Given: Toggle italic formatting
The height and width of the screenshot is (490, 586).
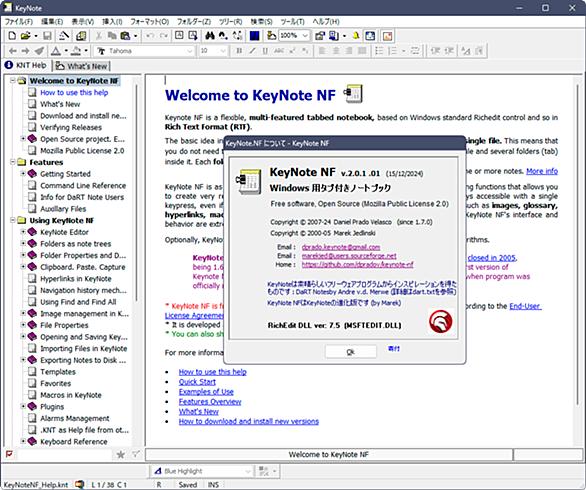Looking at the screenshot, I should (252, 50).
